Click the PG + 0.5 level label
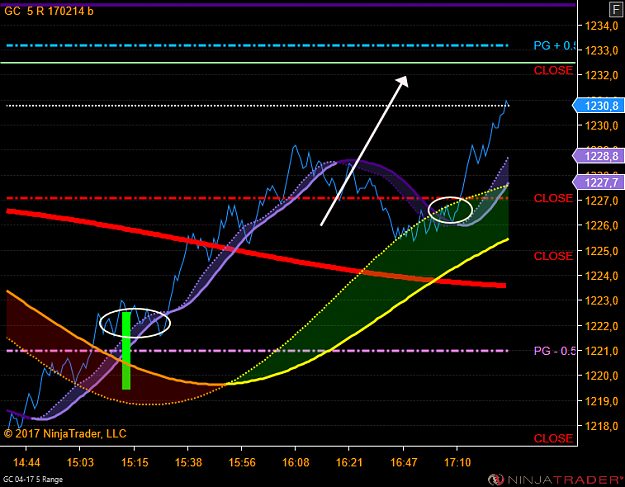This screenshot has width=625, height=487. click(x=554, y=46)
